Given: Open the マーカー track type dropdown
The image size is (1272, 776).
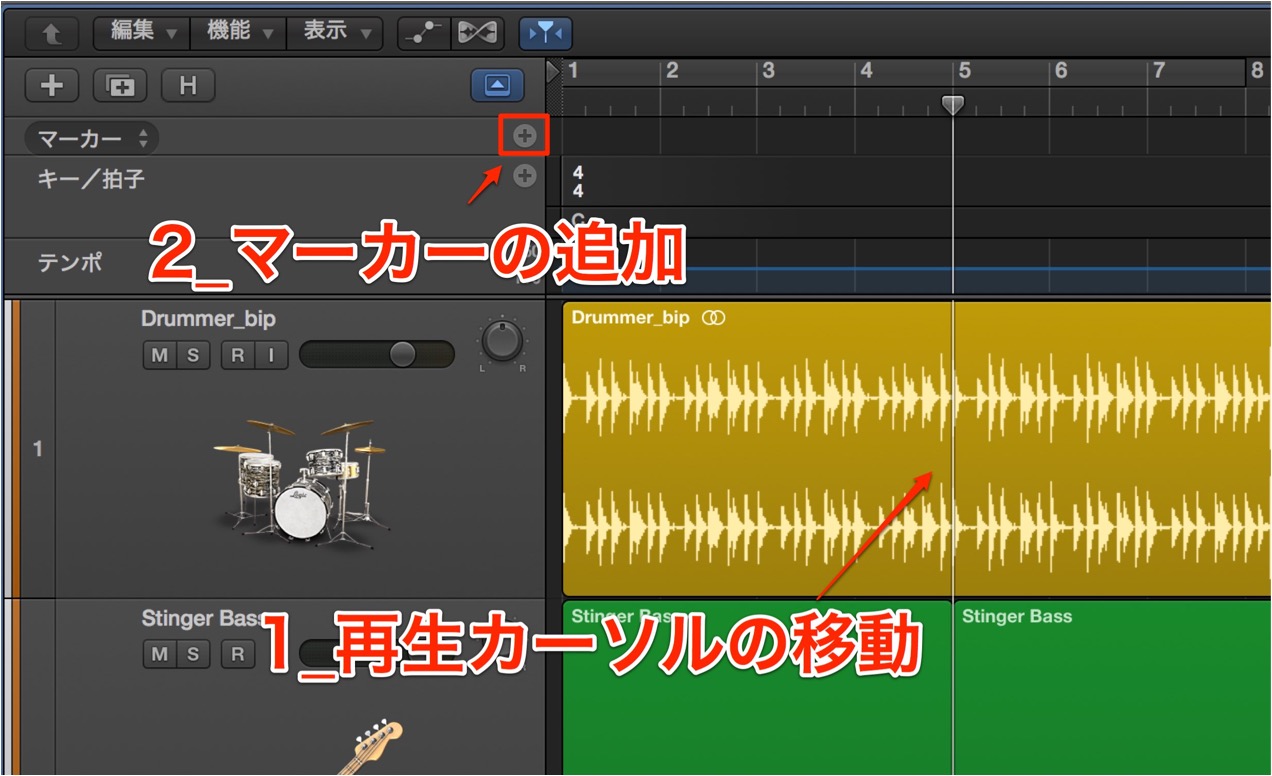Looking at the screenshot, I should coord(92,138).
